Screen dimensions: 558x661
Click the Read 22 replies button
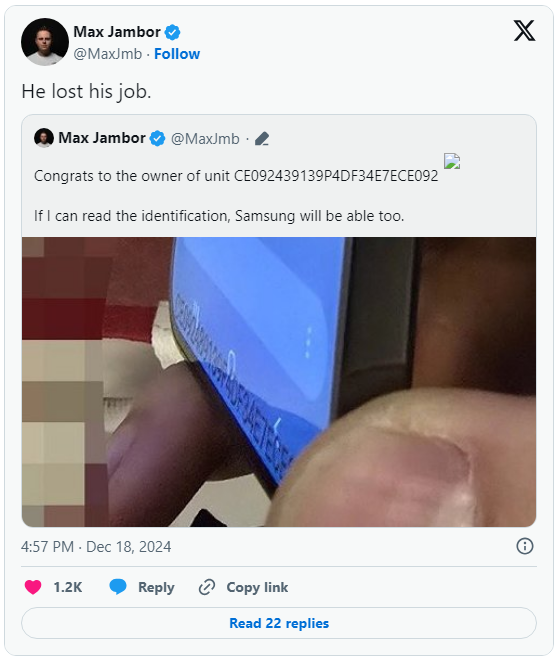tap(279, 623)
